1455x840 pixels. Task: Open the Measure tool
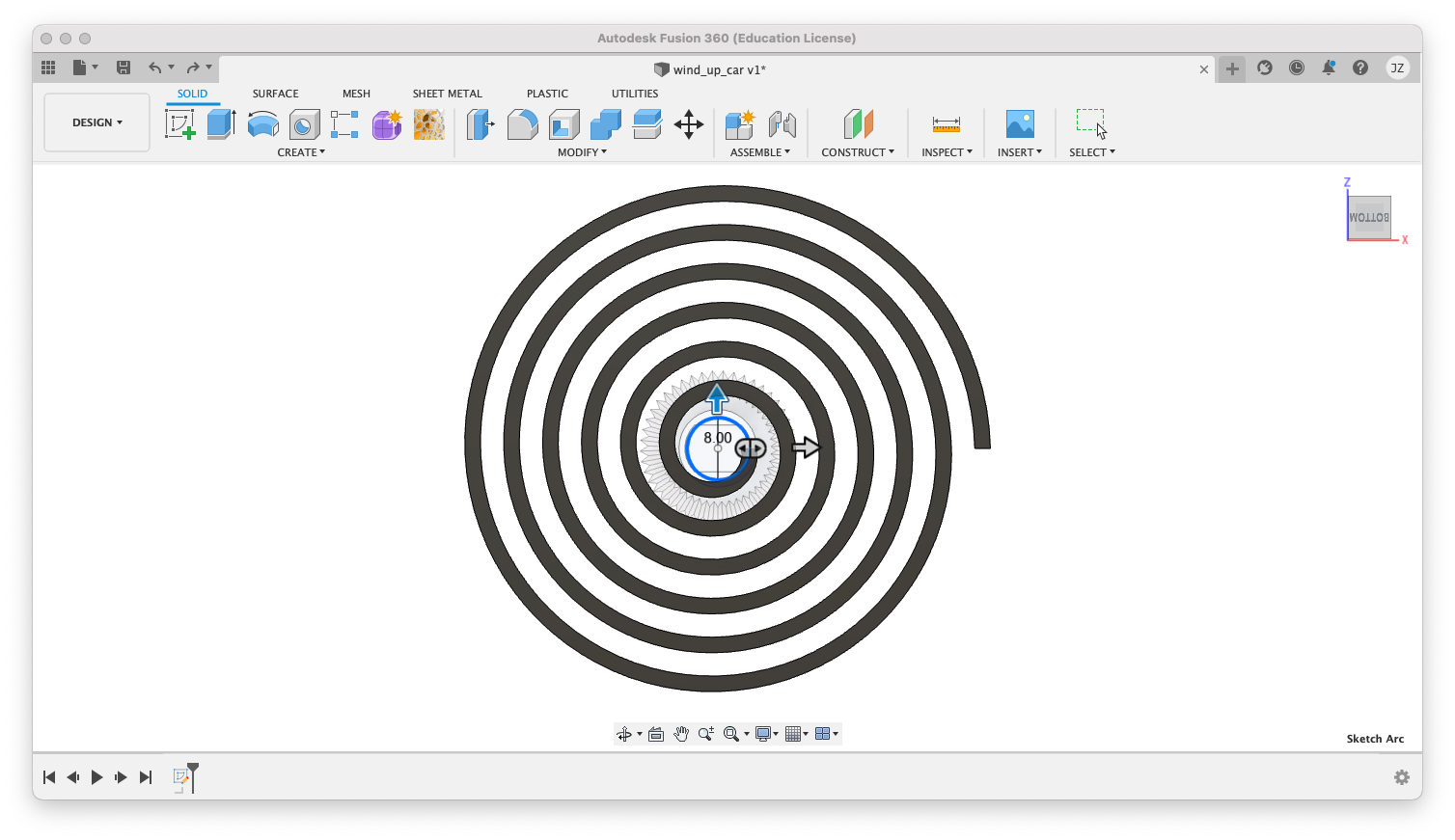946,124
